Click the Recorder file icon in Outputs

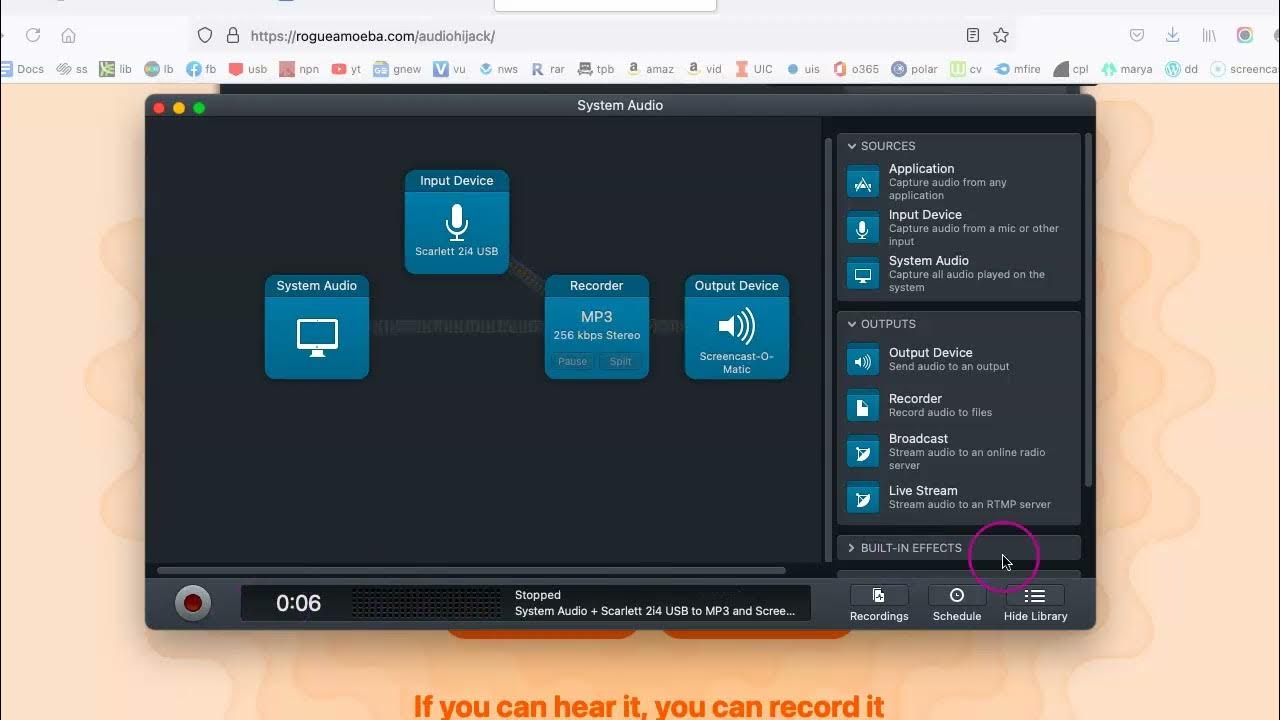click(x=863, y=405)
